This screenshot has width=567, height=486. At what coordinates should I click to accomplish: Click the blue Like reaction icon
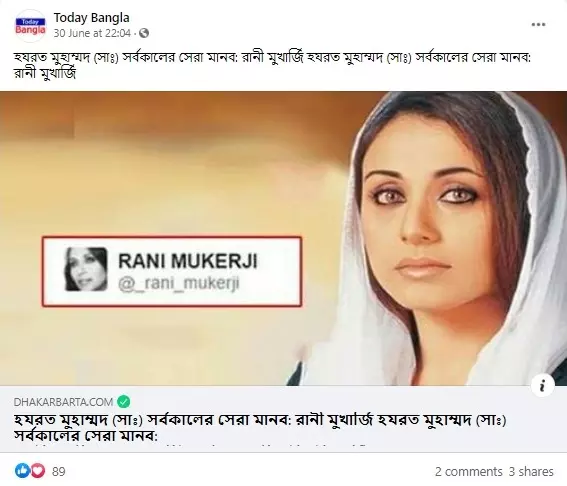[22, 471]
